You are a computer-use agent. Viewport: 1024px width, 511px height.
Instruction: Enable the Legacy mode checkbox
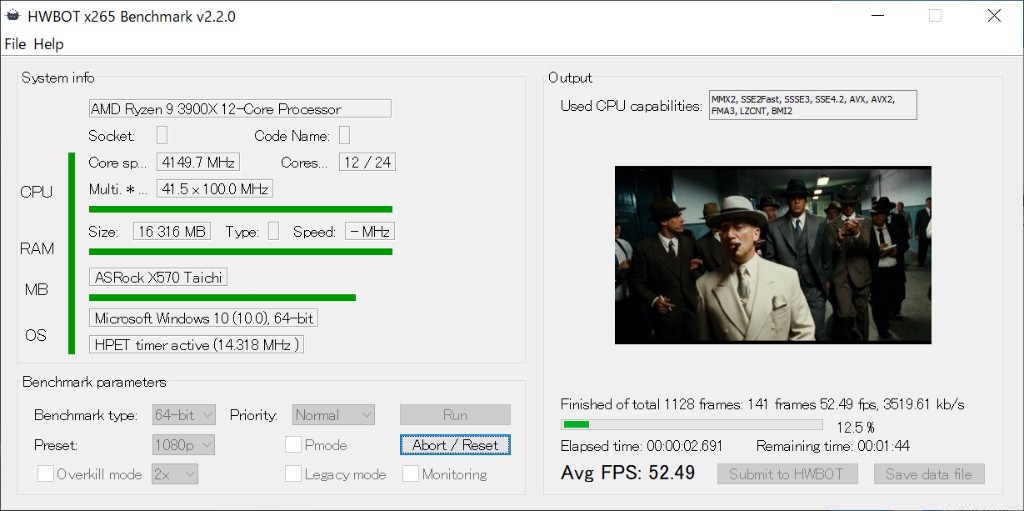point(293,474)
